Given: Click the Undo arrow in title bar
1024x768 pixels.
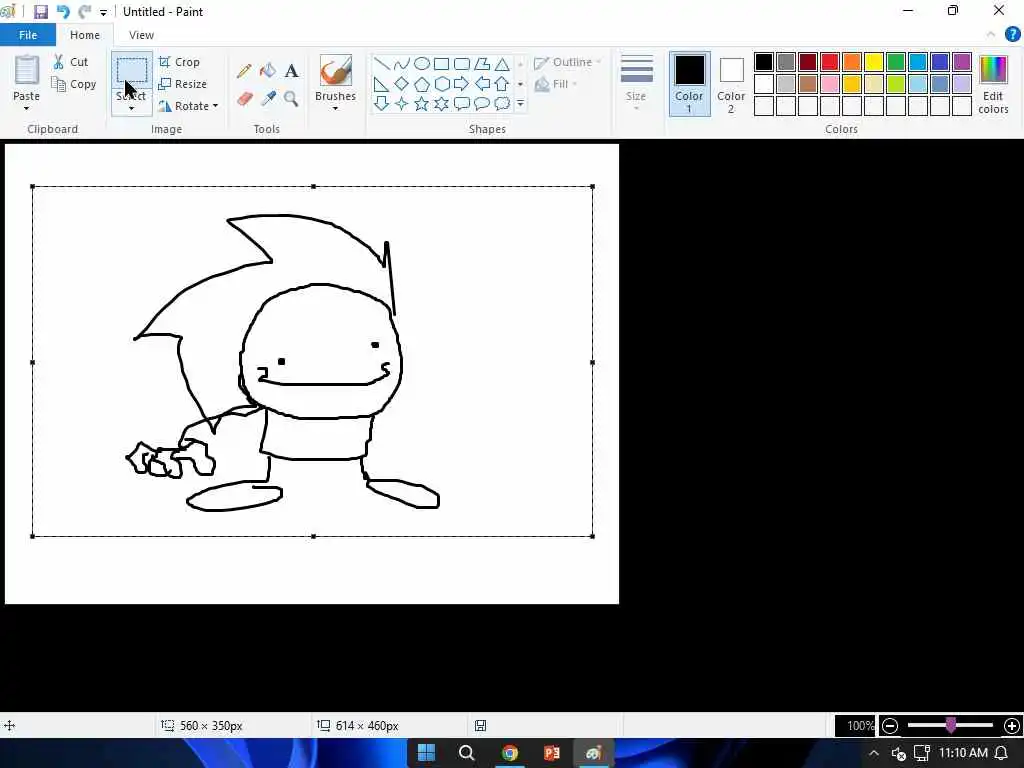Looking at the screenshot, I should [x=63, y=12].
